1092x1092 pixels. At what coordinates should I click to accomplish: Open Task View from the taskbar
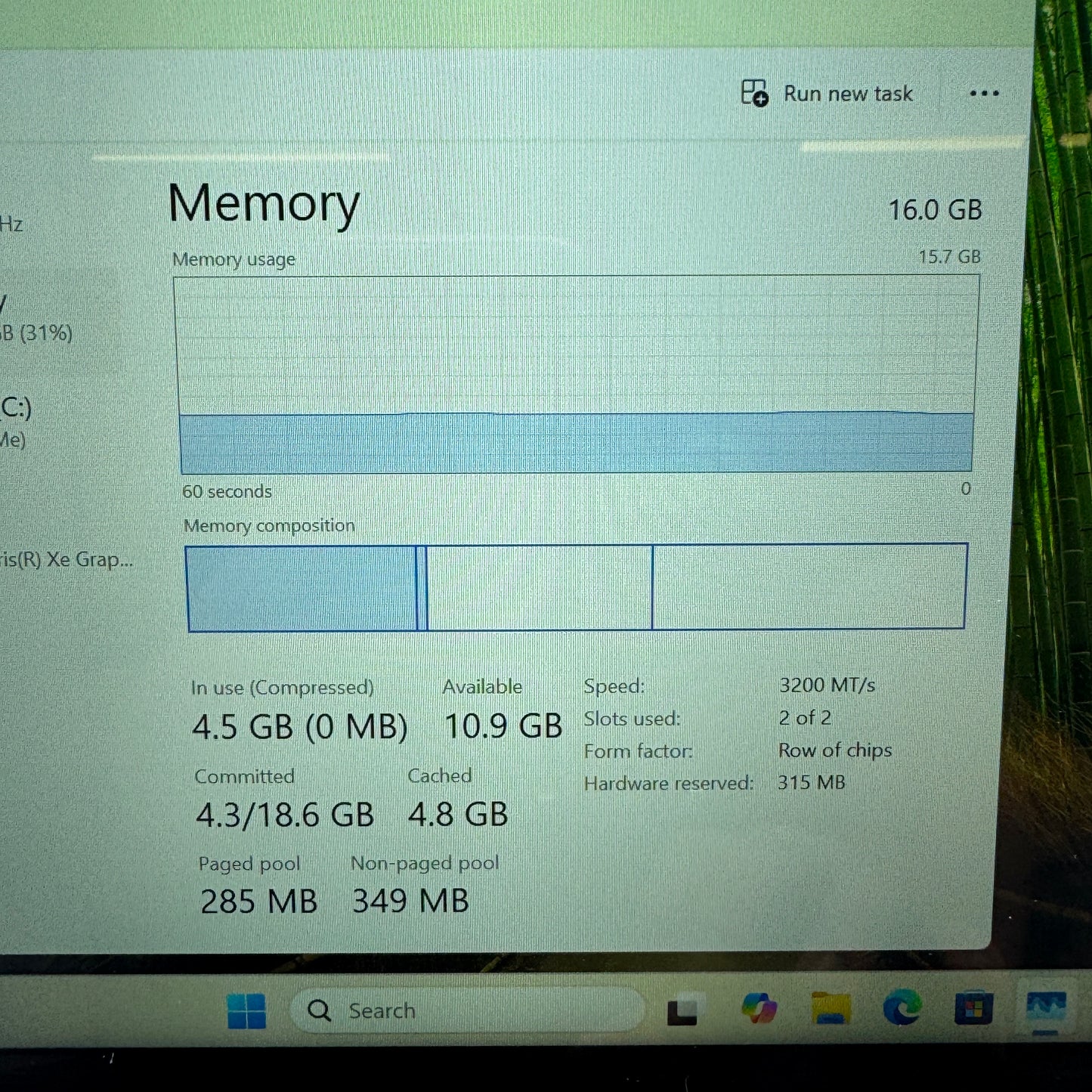coord(685,1010)
